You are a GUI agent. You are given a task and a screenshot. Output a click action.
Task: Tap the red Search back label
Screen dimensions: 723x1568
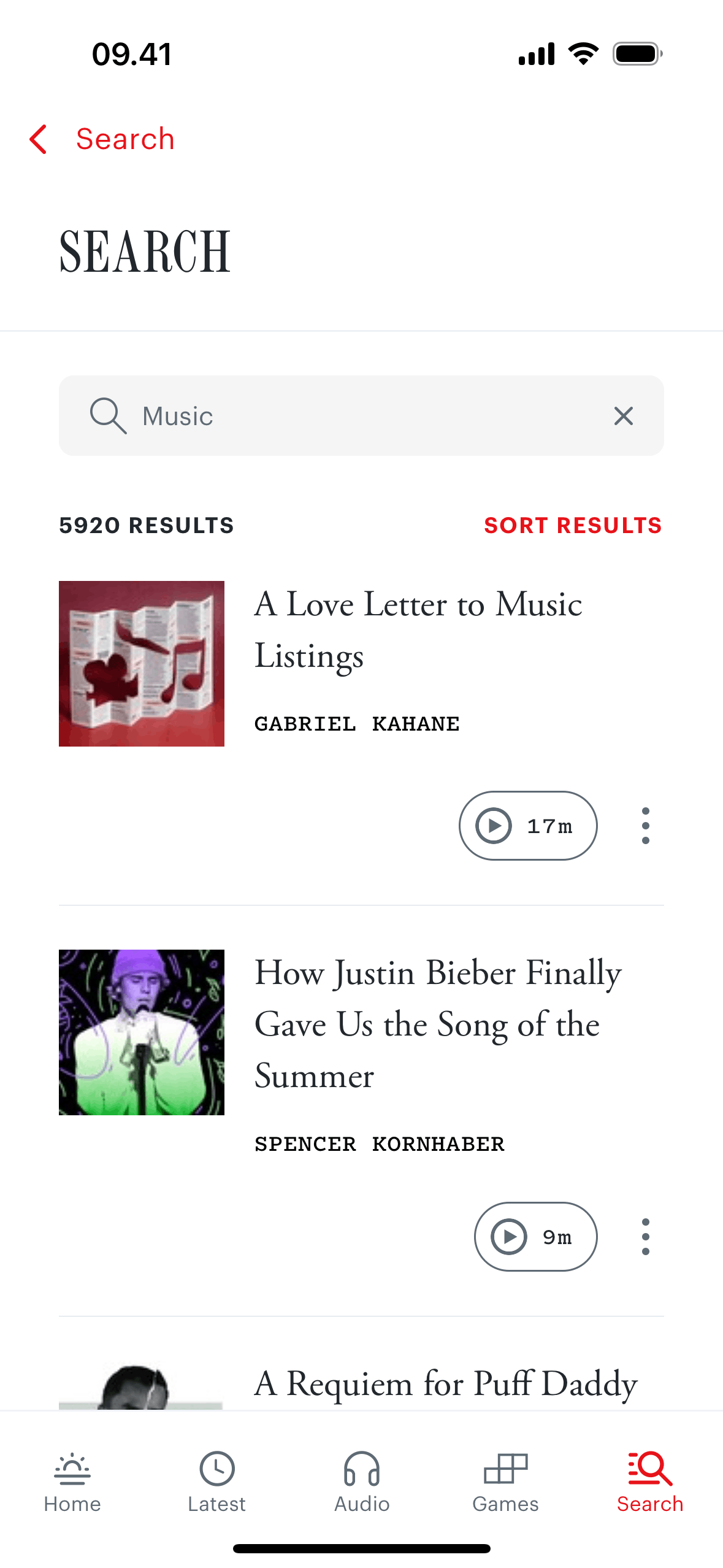pyautogui.click(x=125, y=139)
